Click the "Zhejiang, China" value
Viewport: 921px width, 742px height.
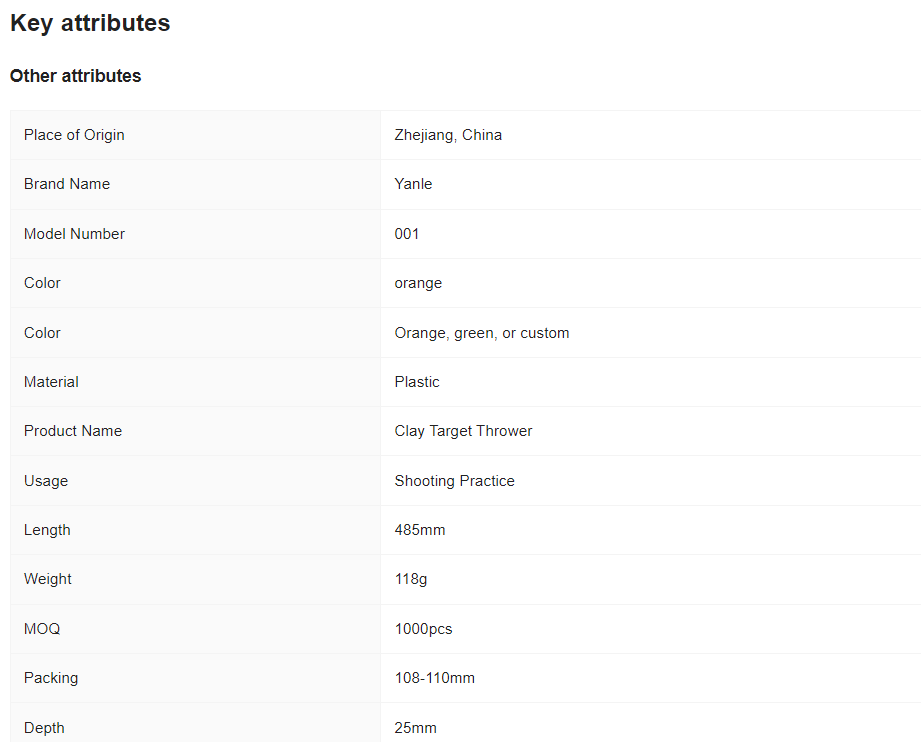click(448, 135)
